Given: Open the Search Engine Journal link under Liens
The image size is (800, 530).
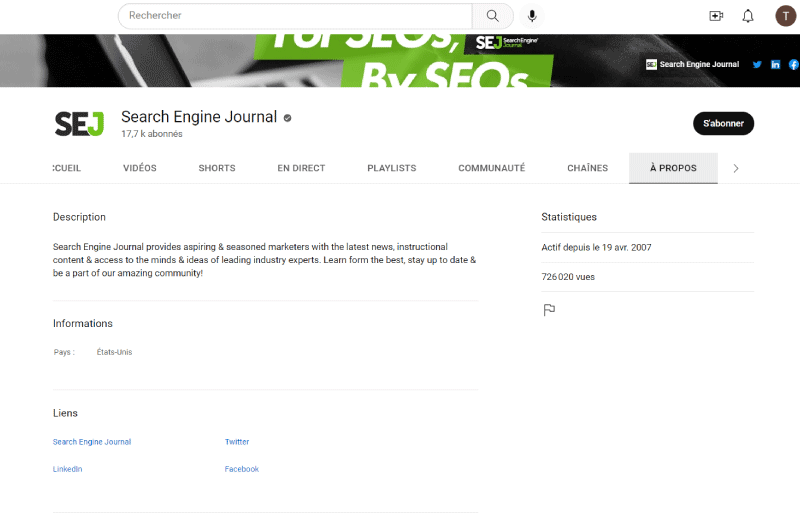Looking at the screenshot, I should click(92, 442).
